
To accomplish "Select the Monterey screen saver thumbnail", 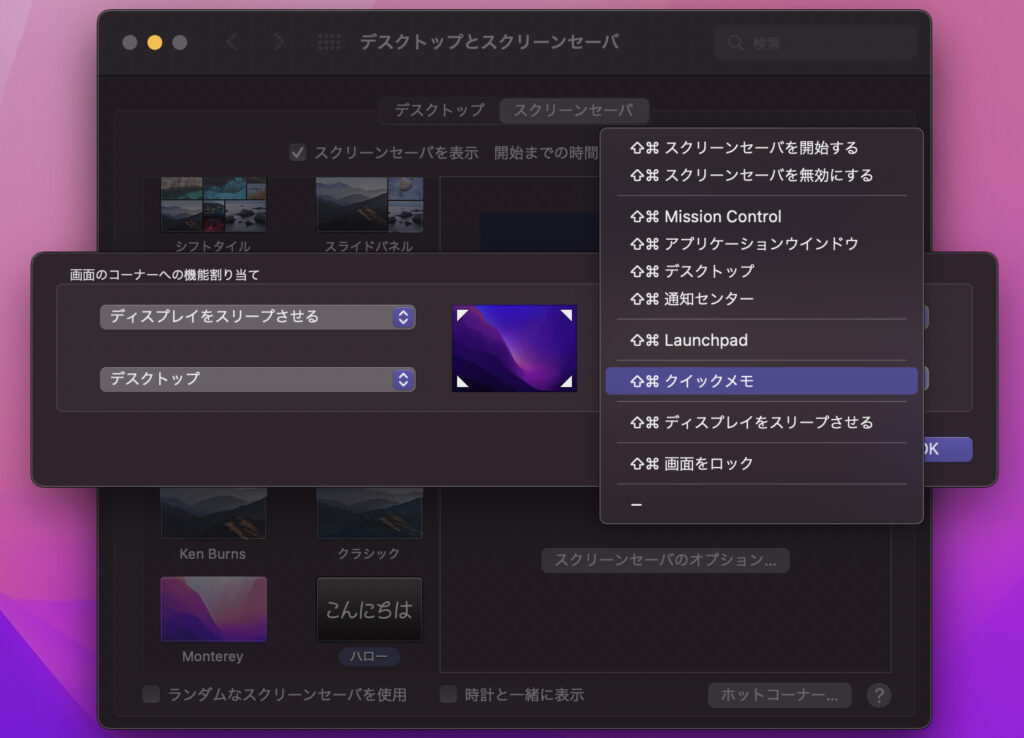I will [x=213, y=609].
